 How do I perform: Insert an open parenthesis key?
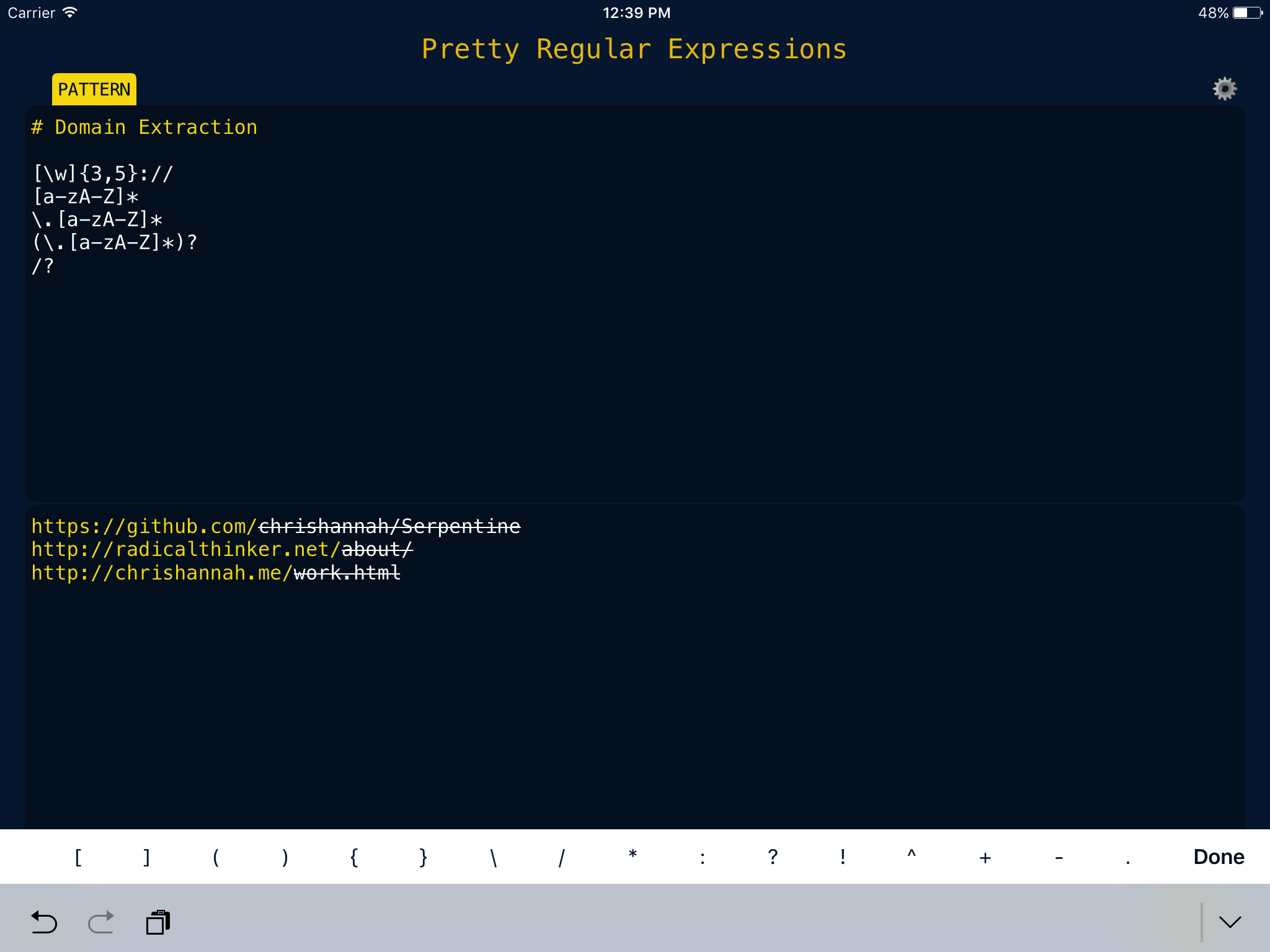coord(215,857)
